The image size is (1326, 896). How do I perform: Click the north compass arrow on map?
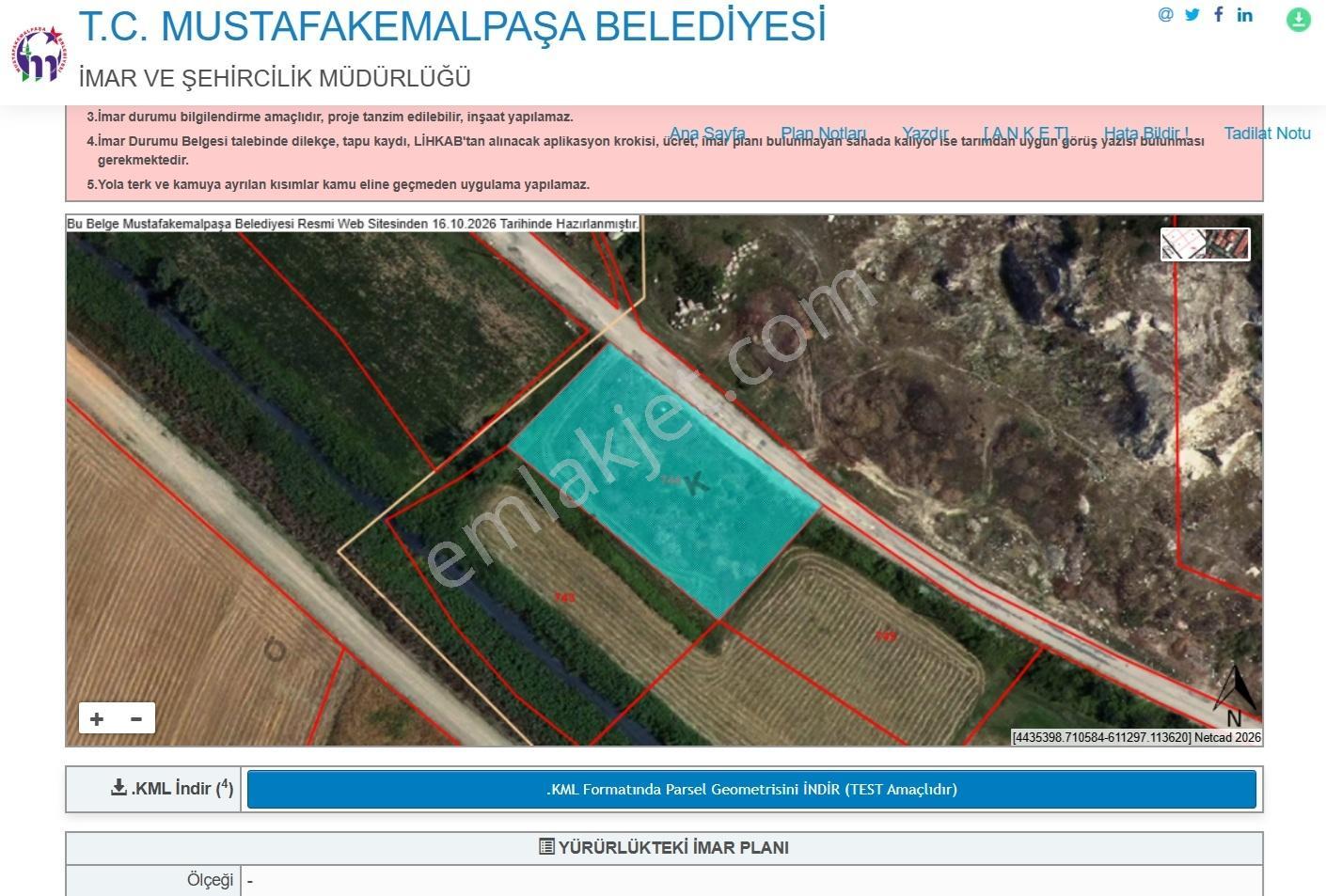1235,697
